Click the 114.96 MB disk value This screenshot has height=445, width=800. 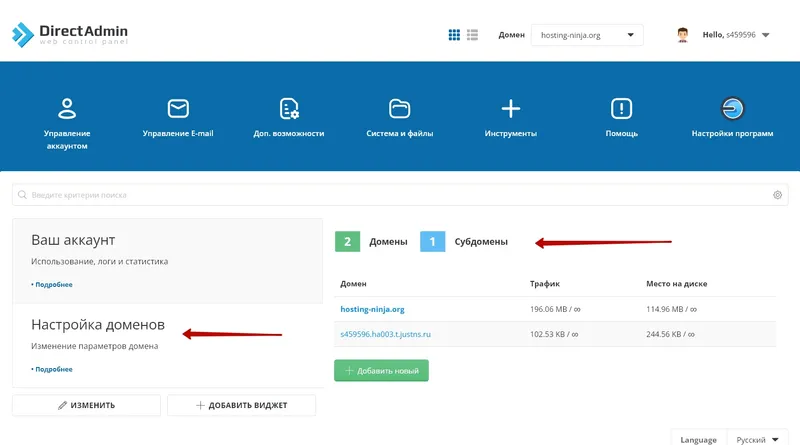pos(671,309)
